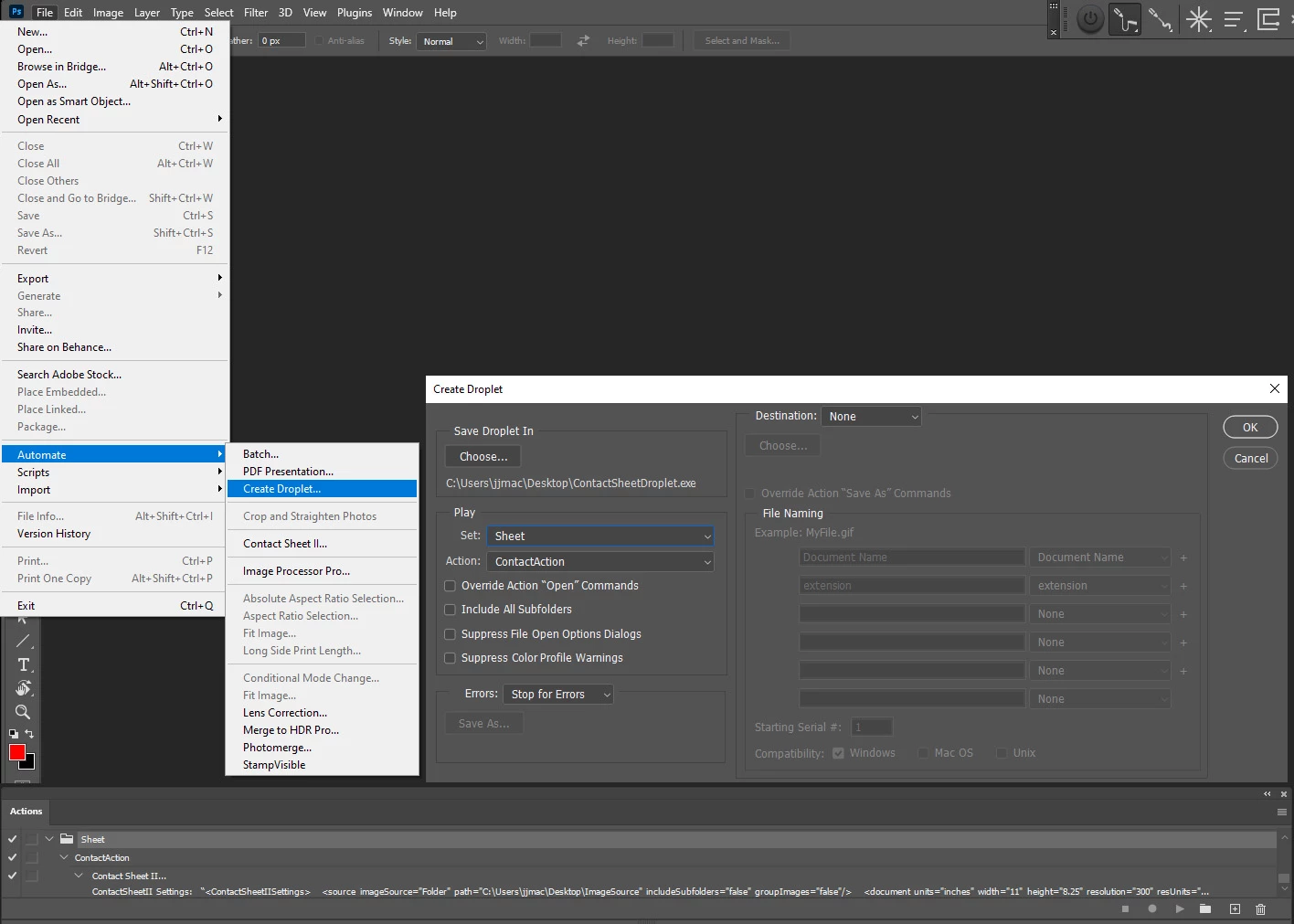Image resolution: width=1294 pixels, height=924 pixels.
Task: Select the Rotate View hand tool
Action: (x=24, y=688)
